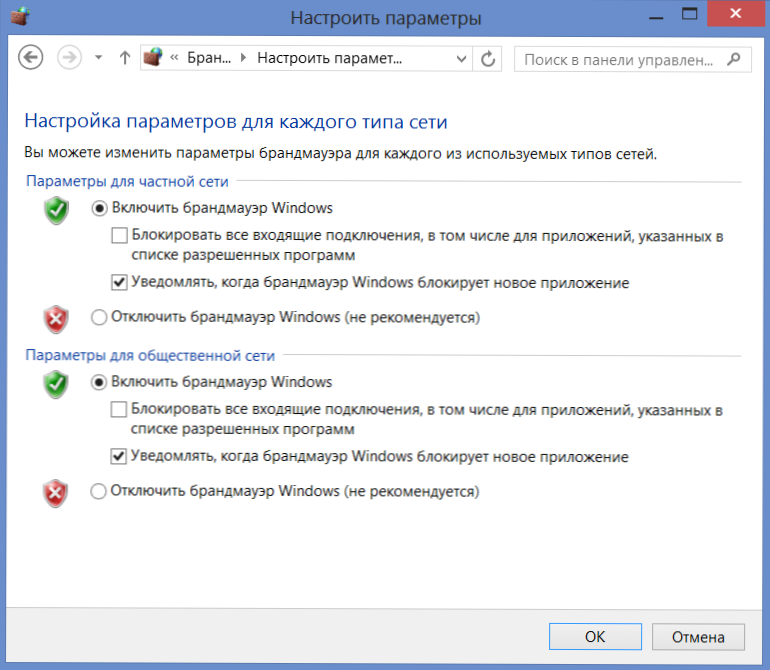The image size is (770, 670).
Task: Click green shield icon in private network section
Action: [56, 211]
